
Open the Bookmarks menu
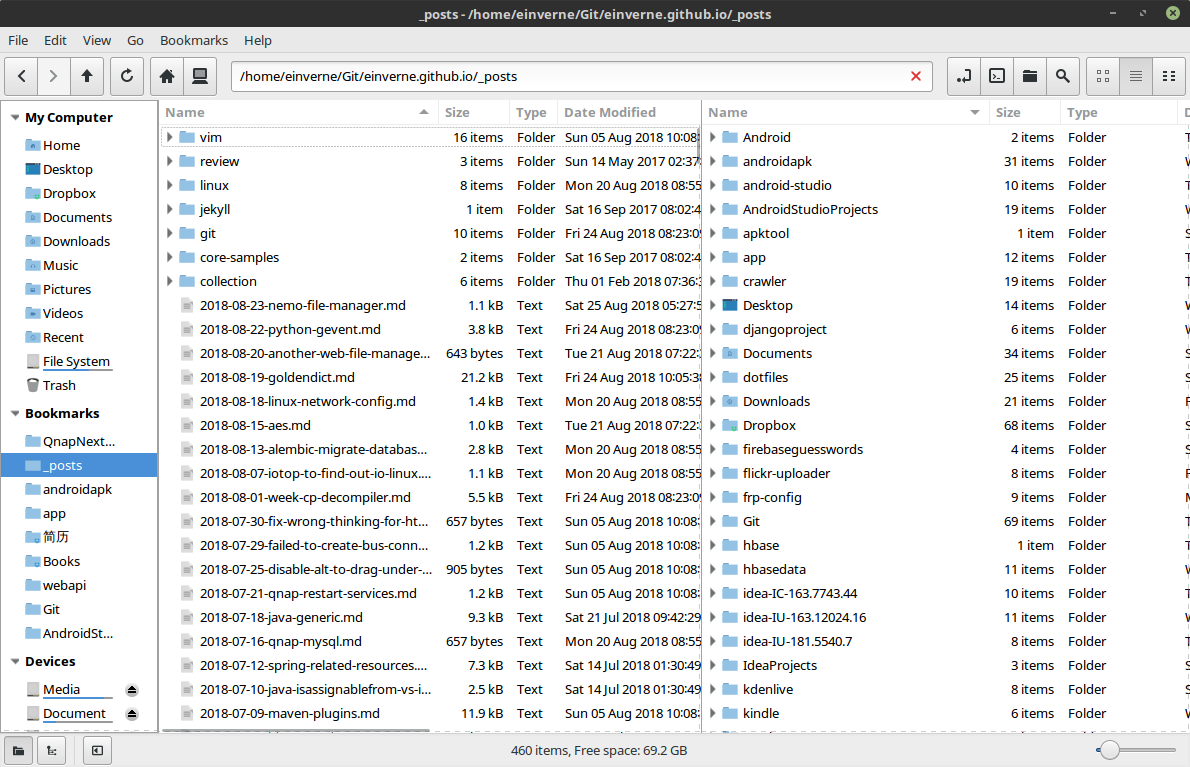coord(194,40)
